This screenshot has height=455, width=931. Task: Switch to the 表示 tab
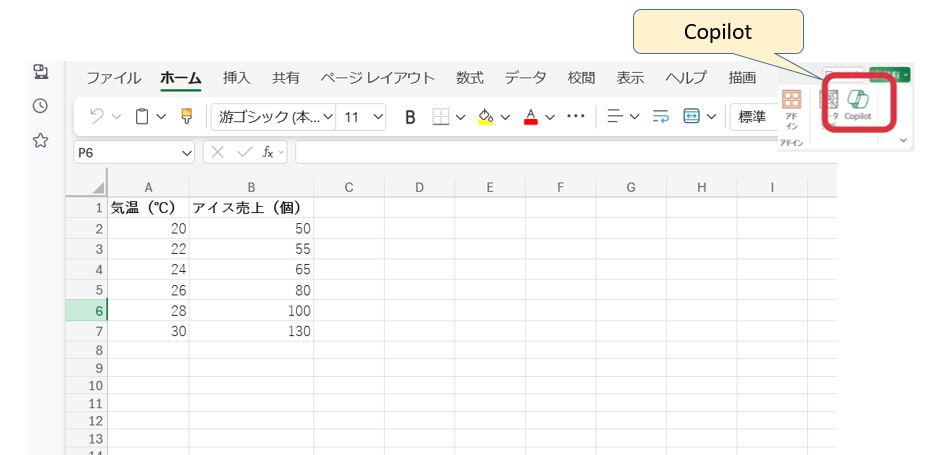630,78
